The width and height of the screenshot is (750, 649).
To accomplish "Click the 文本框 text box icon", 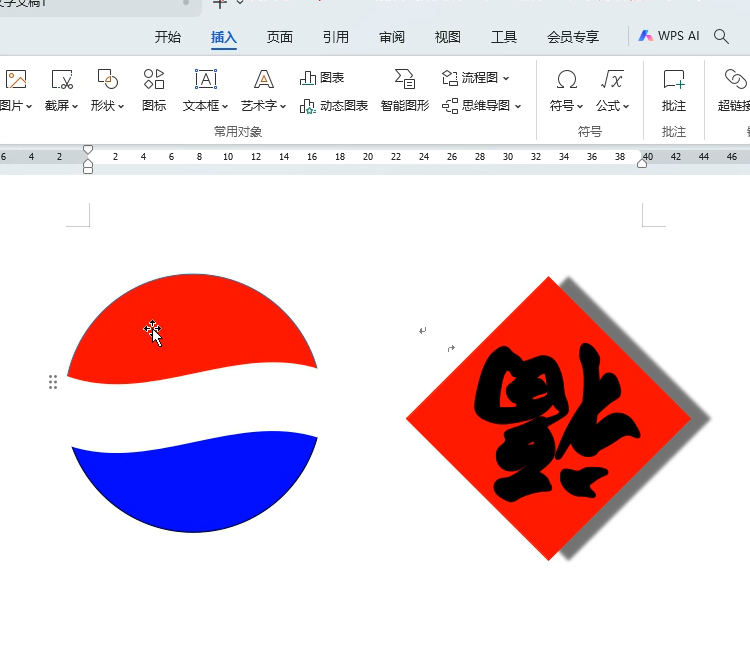I will [206, 79].
